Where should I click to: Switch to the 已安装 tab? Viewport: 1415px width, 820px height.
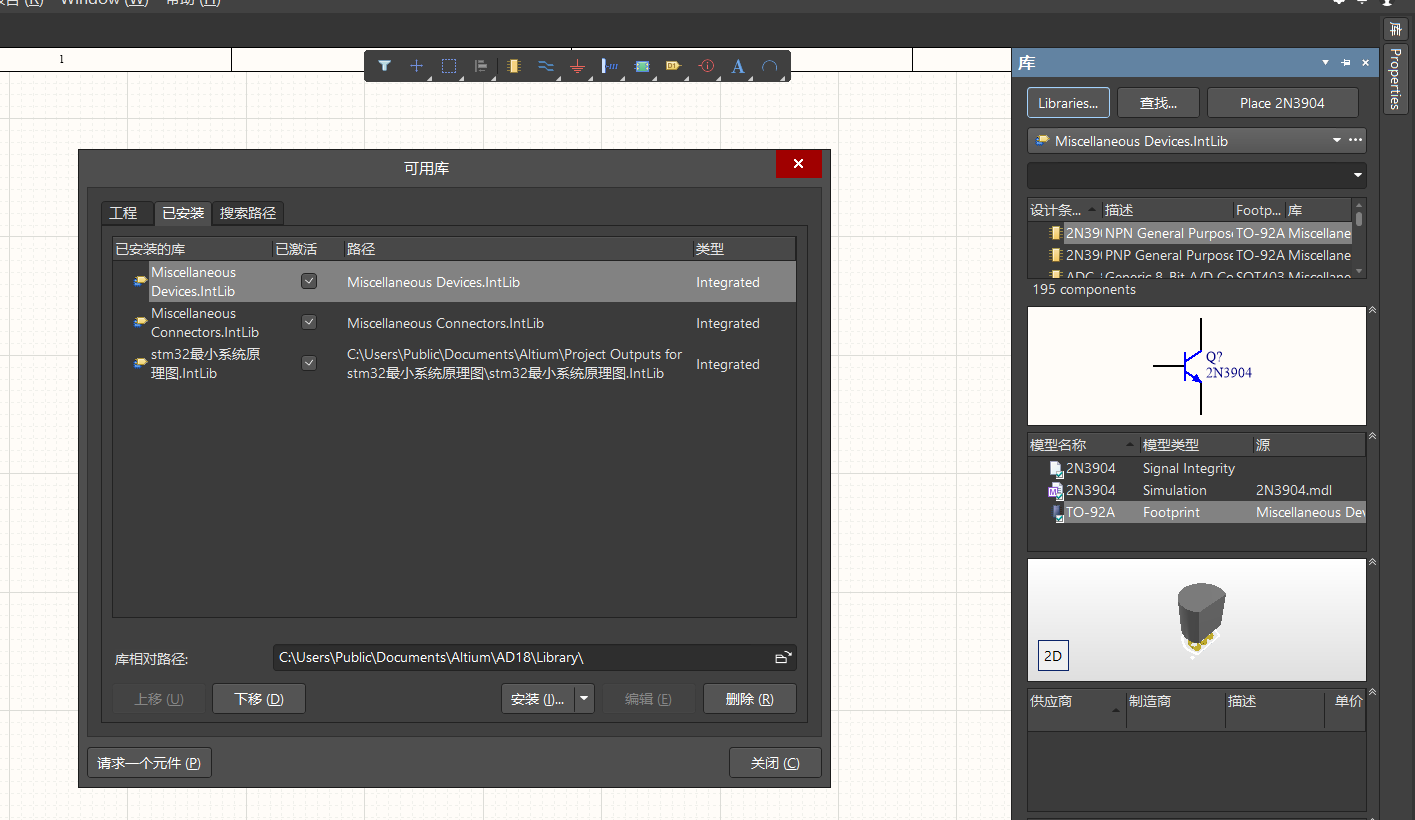pyautogui.click(x=183, y=213)
